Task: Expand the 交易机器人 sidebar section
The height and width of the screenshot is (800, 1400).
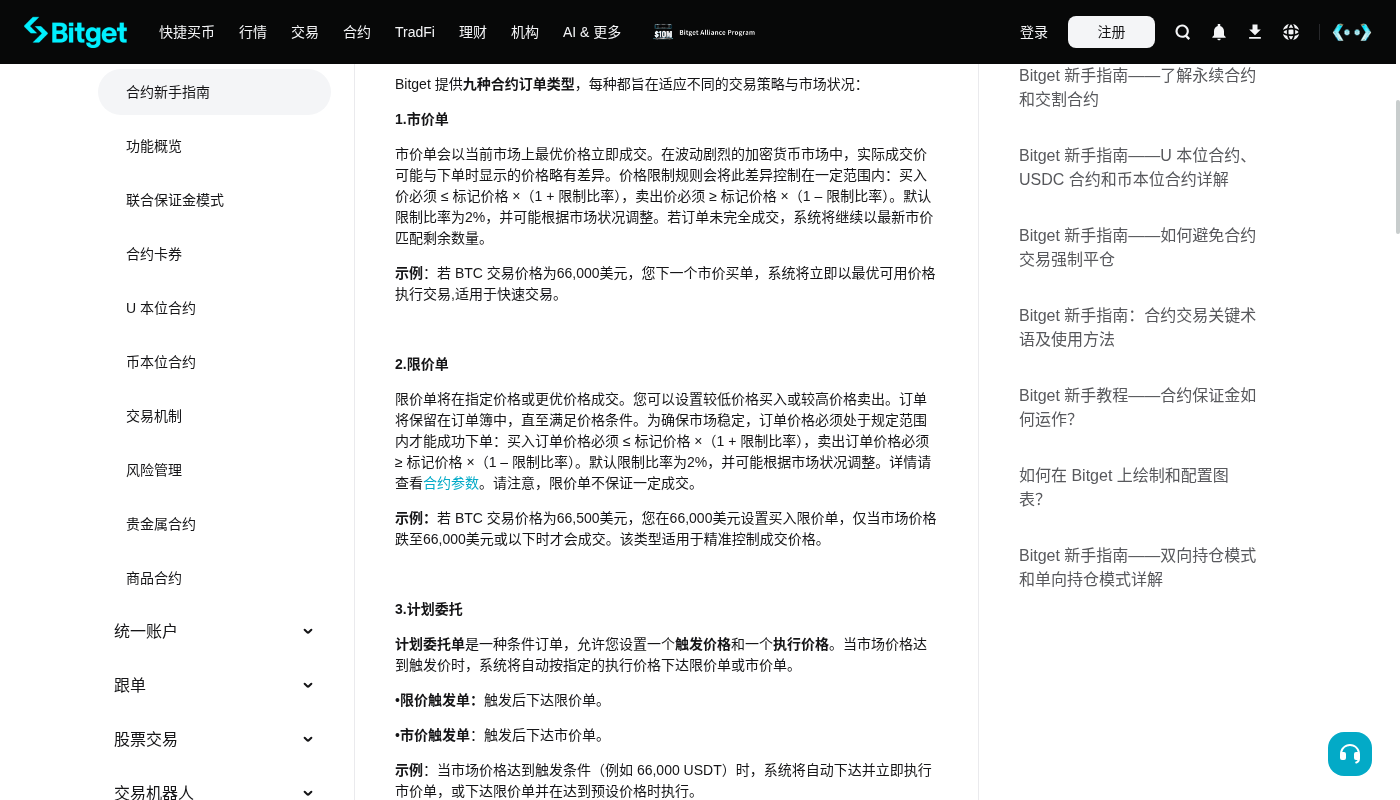Action: [x=214, y=792]
